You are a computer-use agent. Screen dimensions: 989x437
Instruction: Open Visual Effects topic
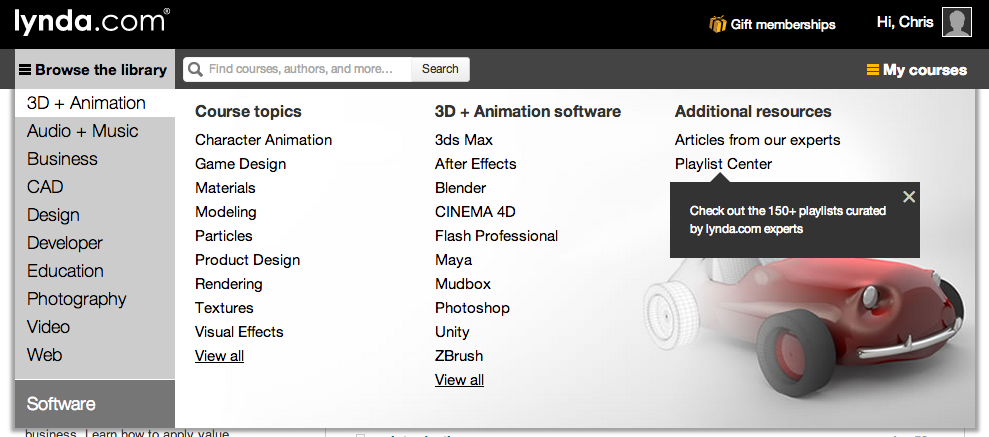239,332
